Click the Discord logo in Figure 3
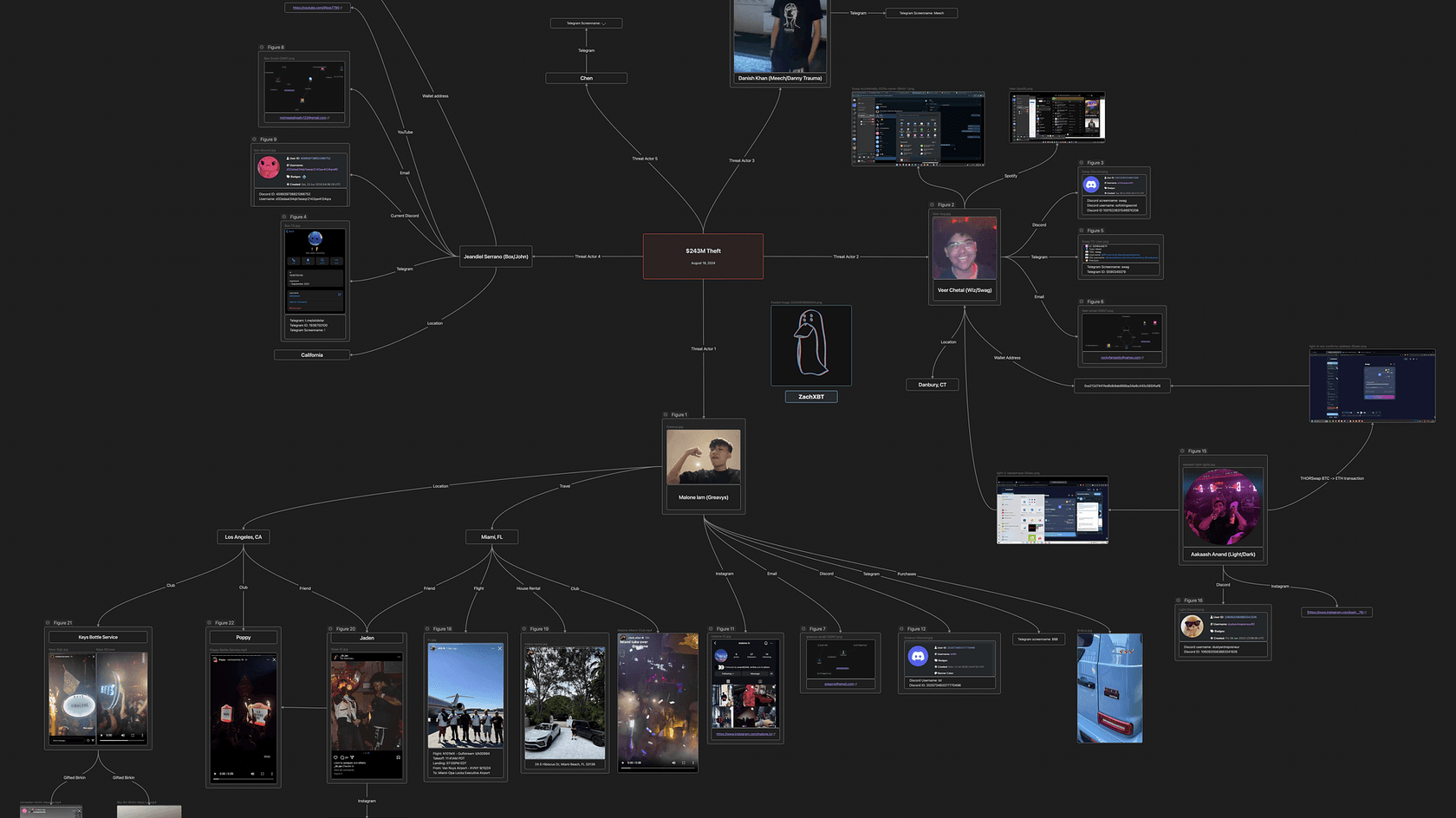Viewport: 1456px width, 818px height. coord(1091,185)
